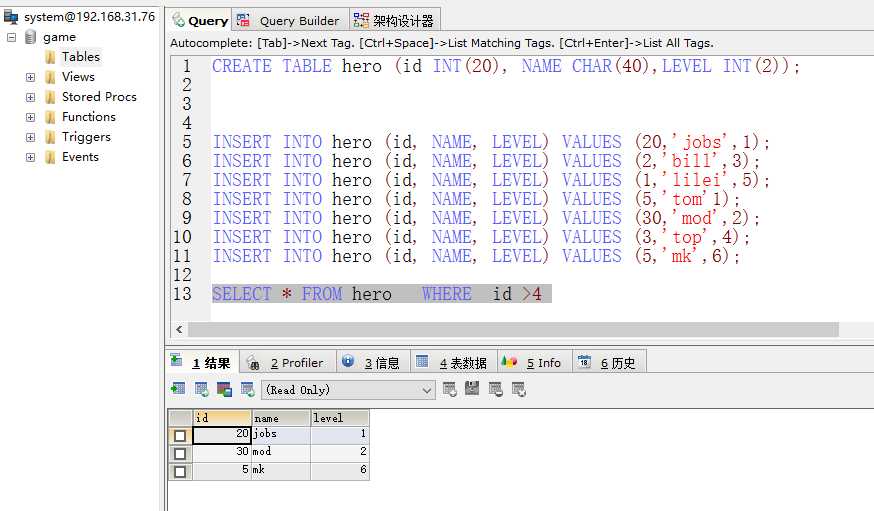Screen dimensions: 874x511
Task: Select the game database label
Action: pos(59,37)
